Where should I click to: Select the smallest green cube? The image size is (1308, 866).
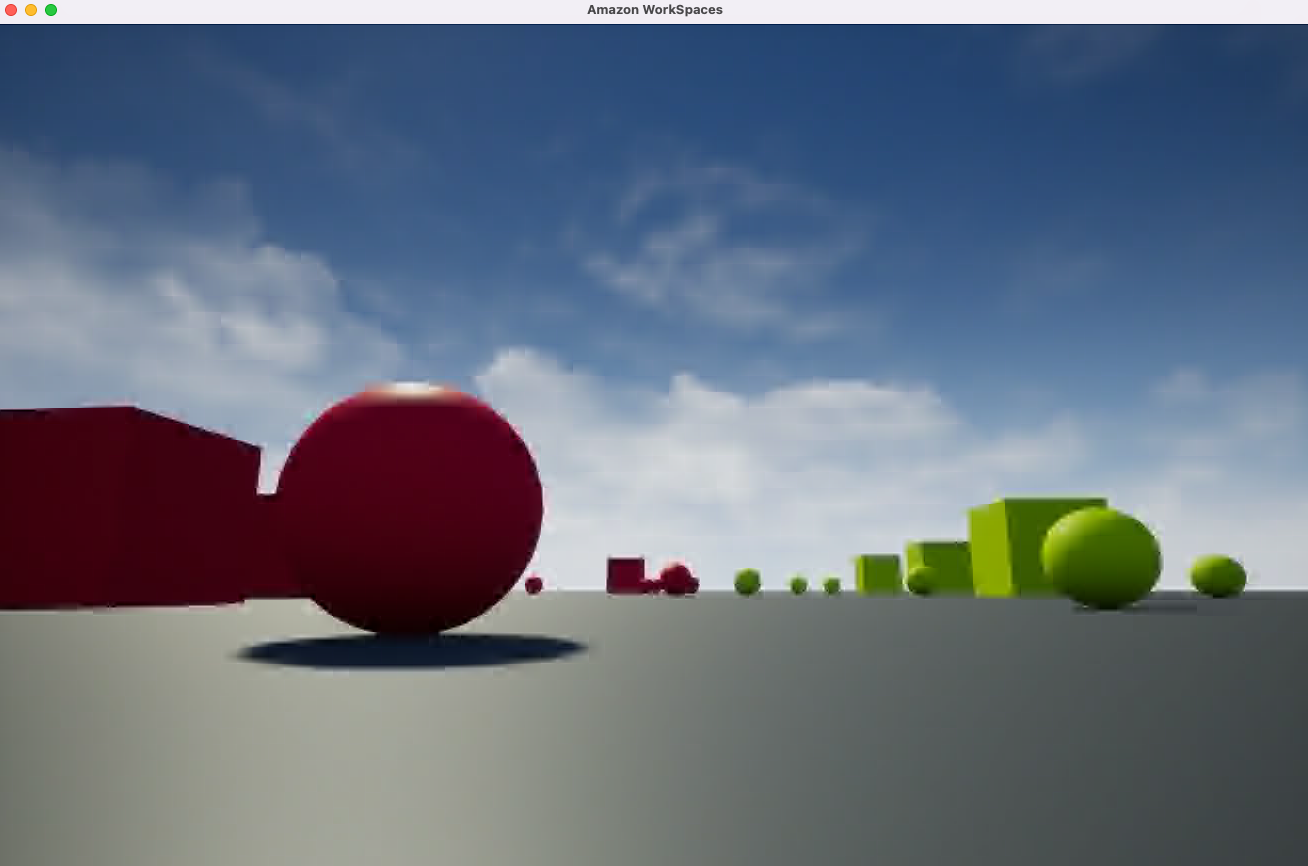point(878,574)
